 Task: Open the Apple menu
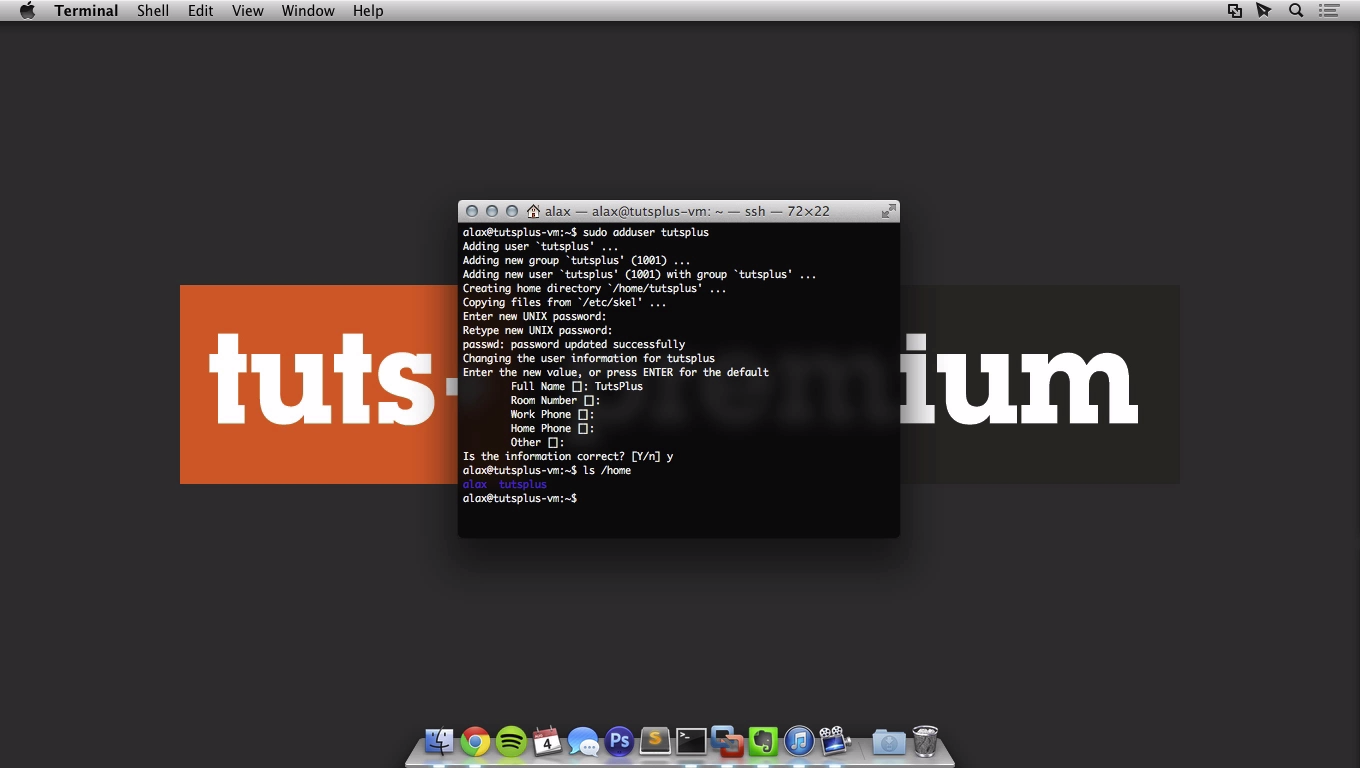coord(27,11)
